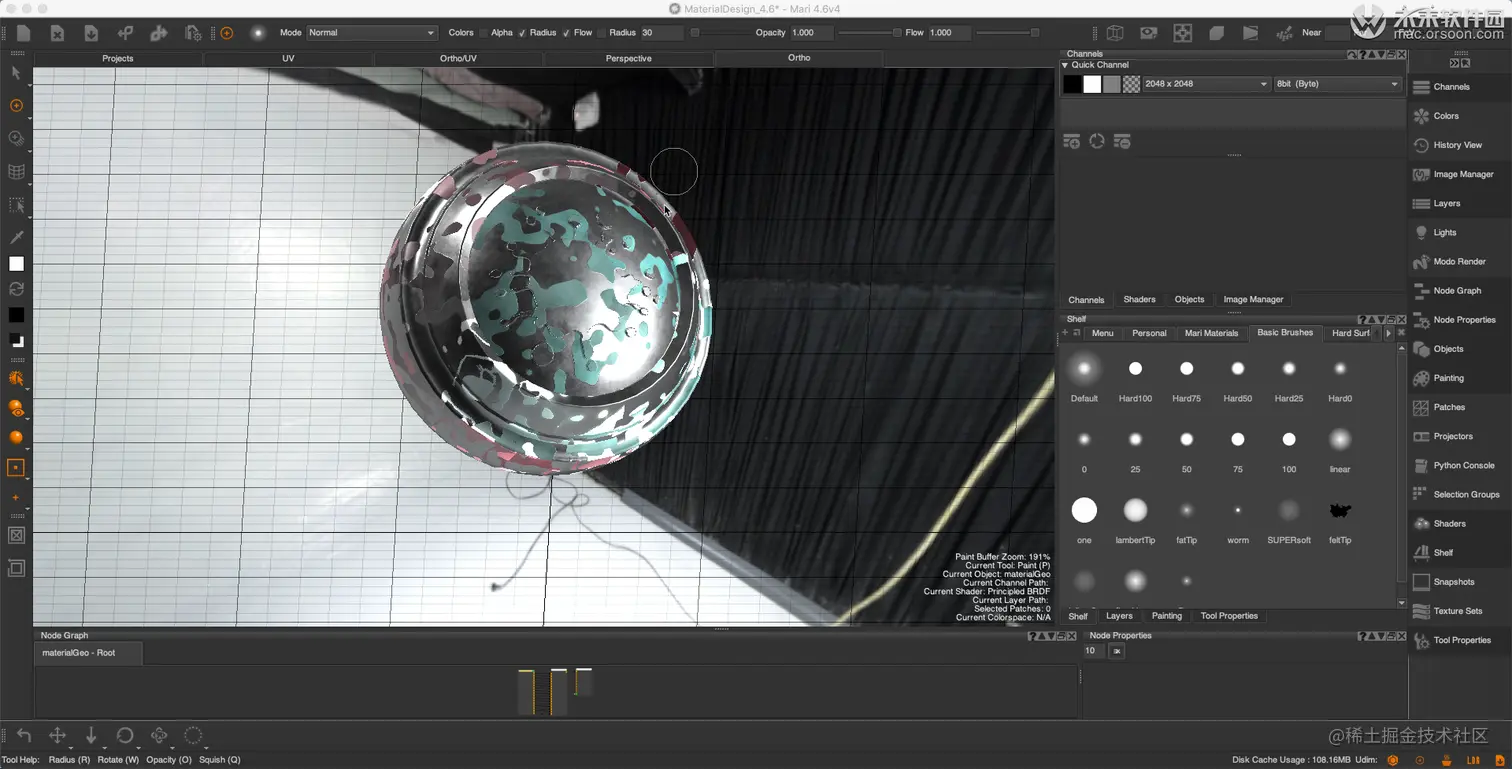
Task: Activate the Paint tool in left toolbar
Action: (x=16, y=105)
